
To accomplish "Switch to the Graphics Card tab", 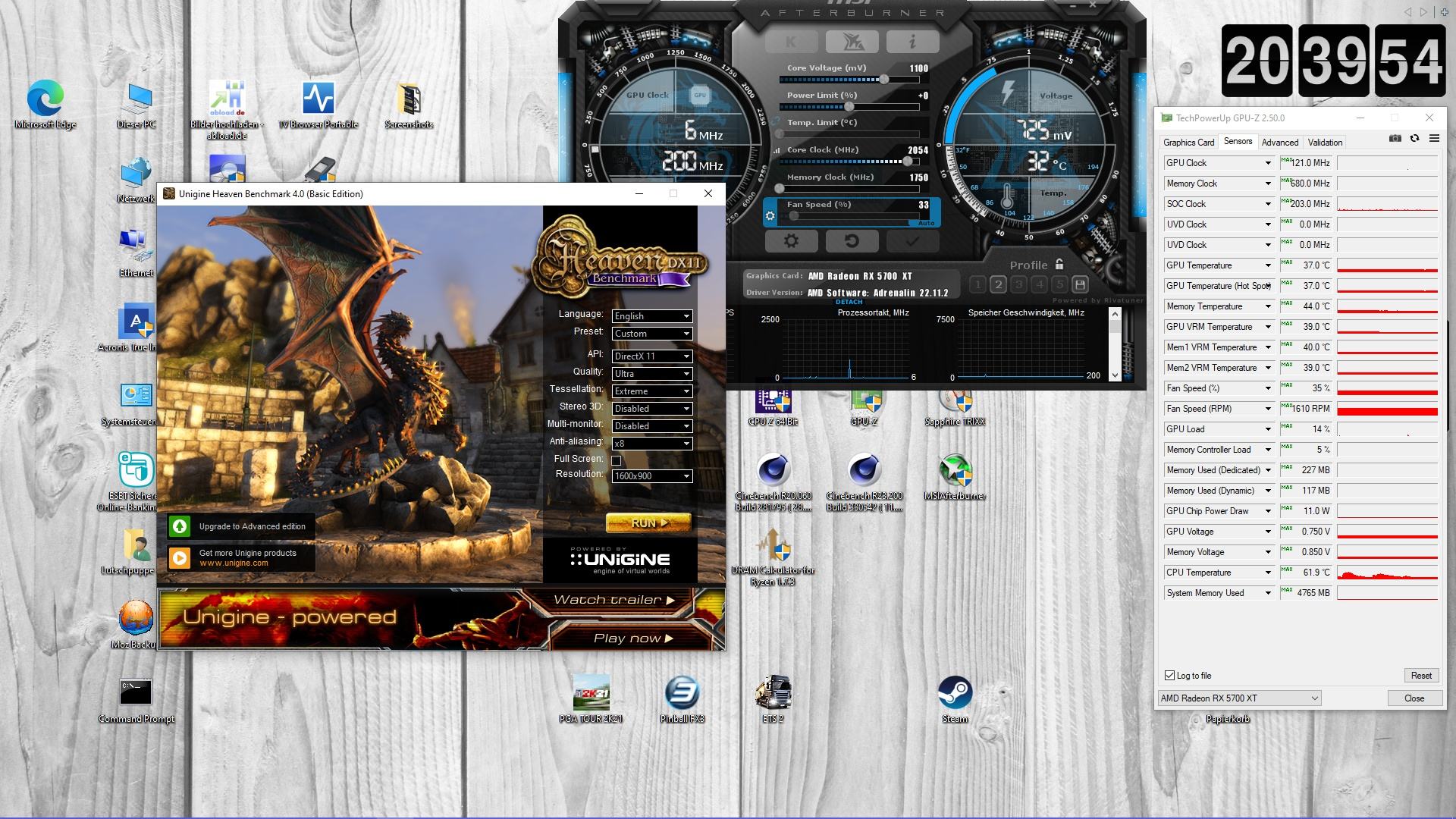I will 1188,143.
